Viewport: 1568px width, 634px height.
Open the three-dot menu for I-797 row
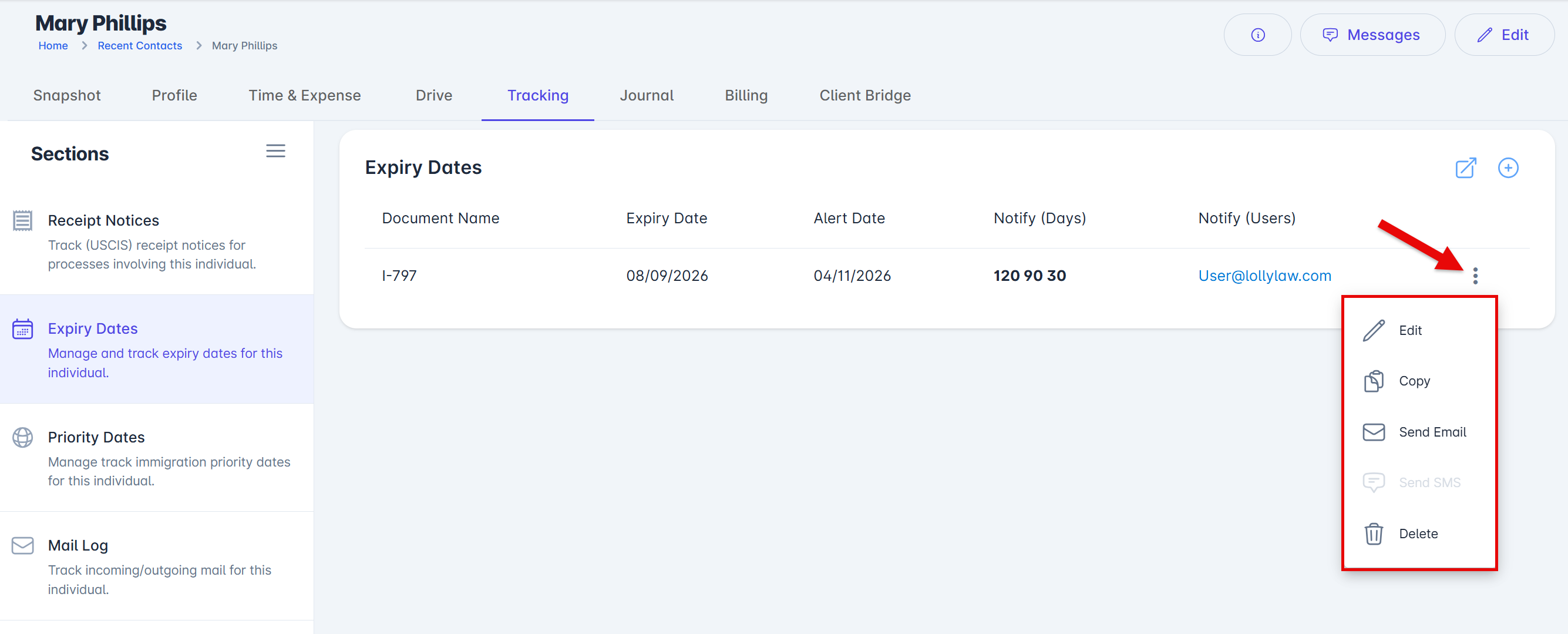pos(1475,276)
